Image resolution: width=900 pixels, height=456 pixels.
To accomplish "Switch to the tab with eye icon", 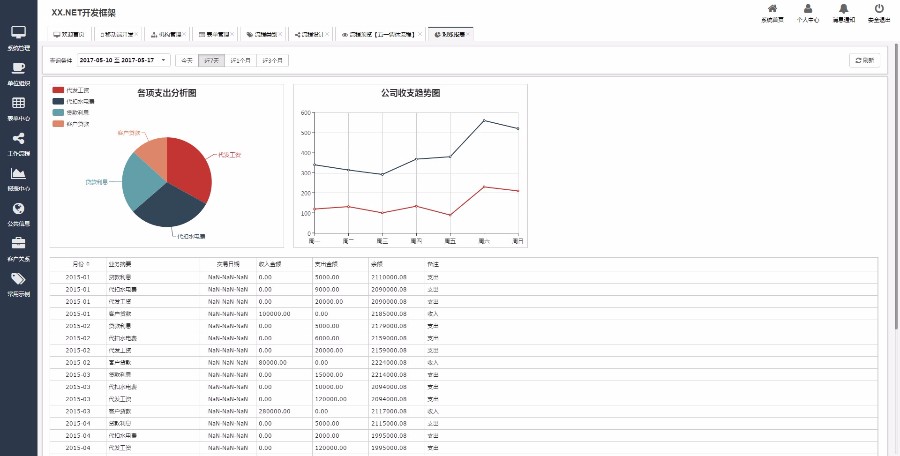I will click(378, 34).
